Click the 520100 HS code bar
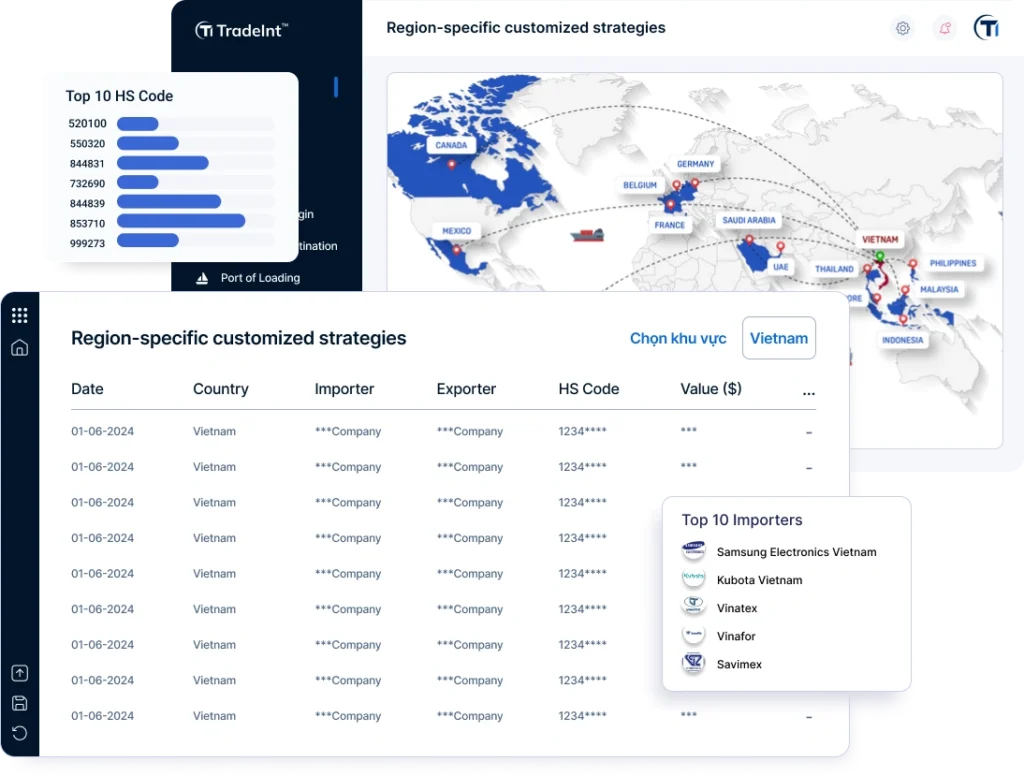The image size is (1024, 776). tap(138, 123)
